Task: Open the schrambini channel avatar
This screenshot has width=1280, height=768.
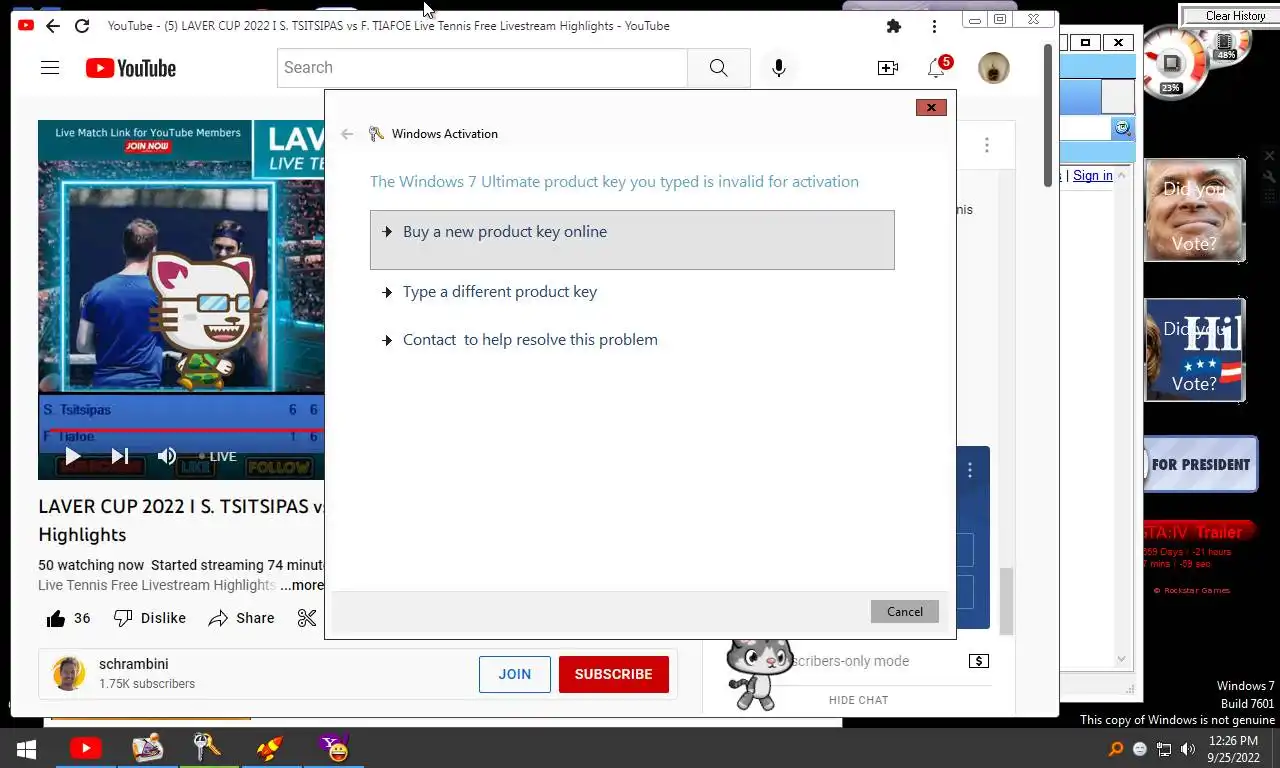Action: tap(69, 673)
